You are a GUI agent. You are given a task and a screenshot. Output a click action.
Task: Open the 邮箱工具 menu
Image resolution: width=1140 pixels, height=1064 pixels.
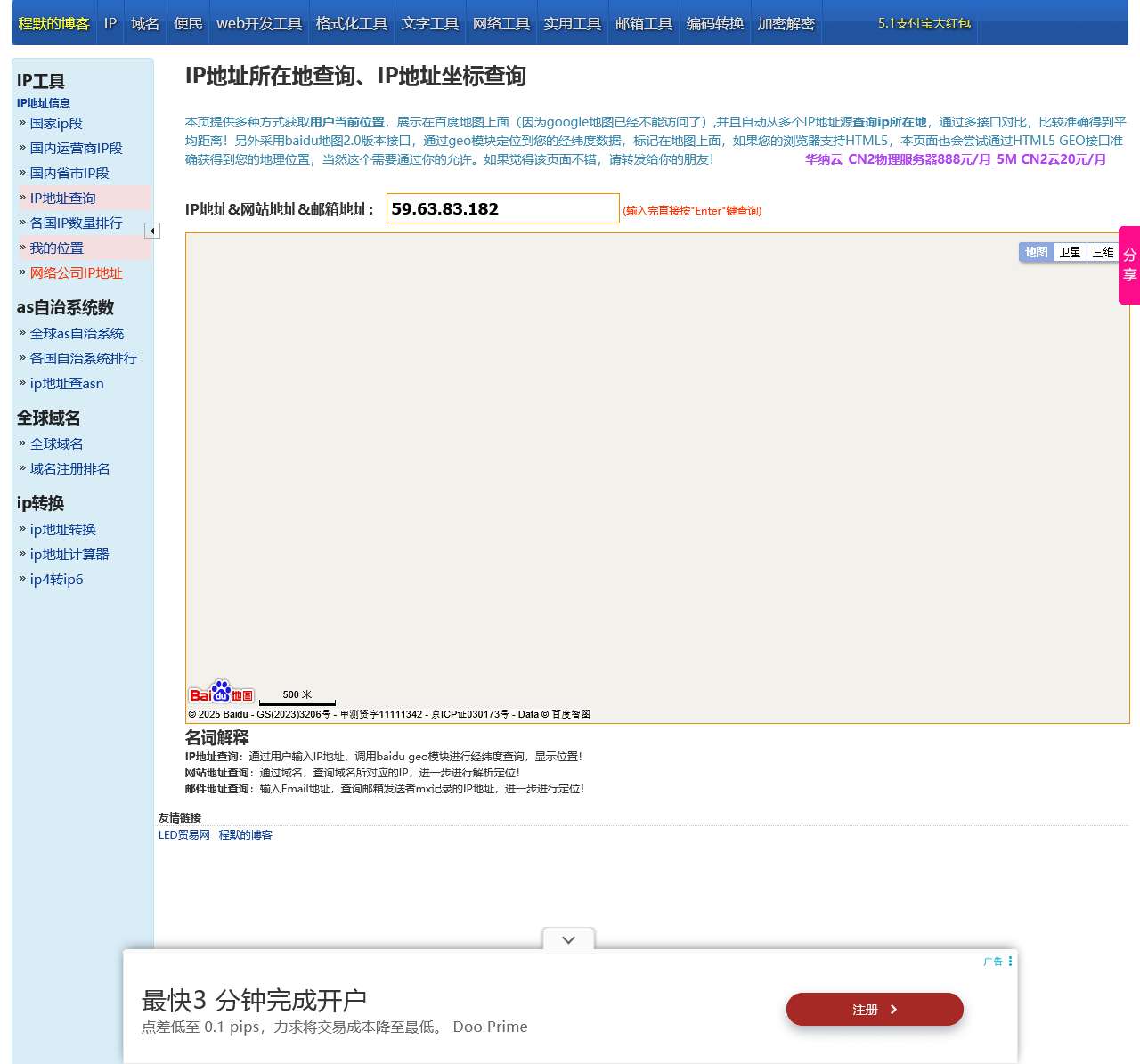point(643,24)
